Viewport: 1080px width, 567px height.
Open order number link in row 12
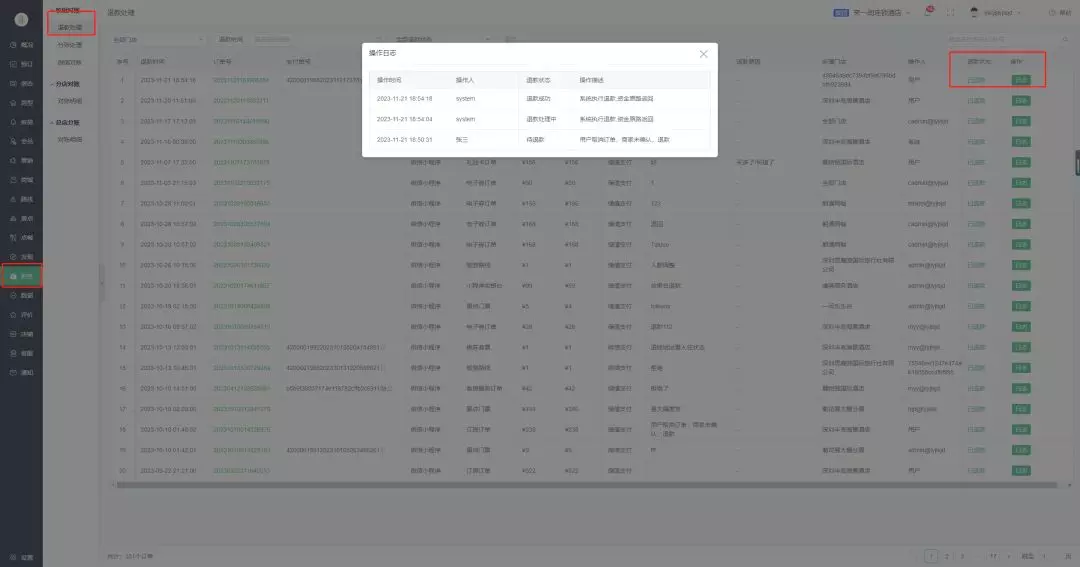point(241,307)
